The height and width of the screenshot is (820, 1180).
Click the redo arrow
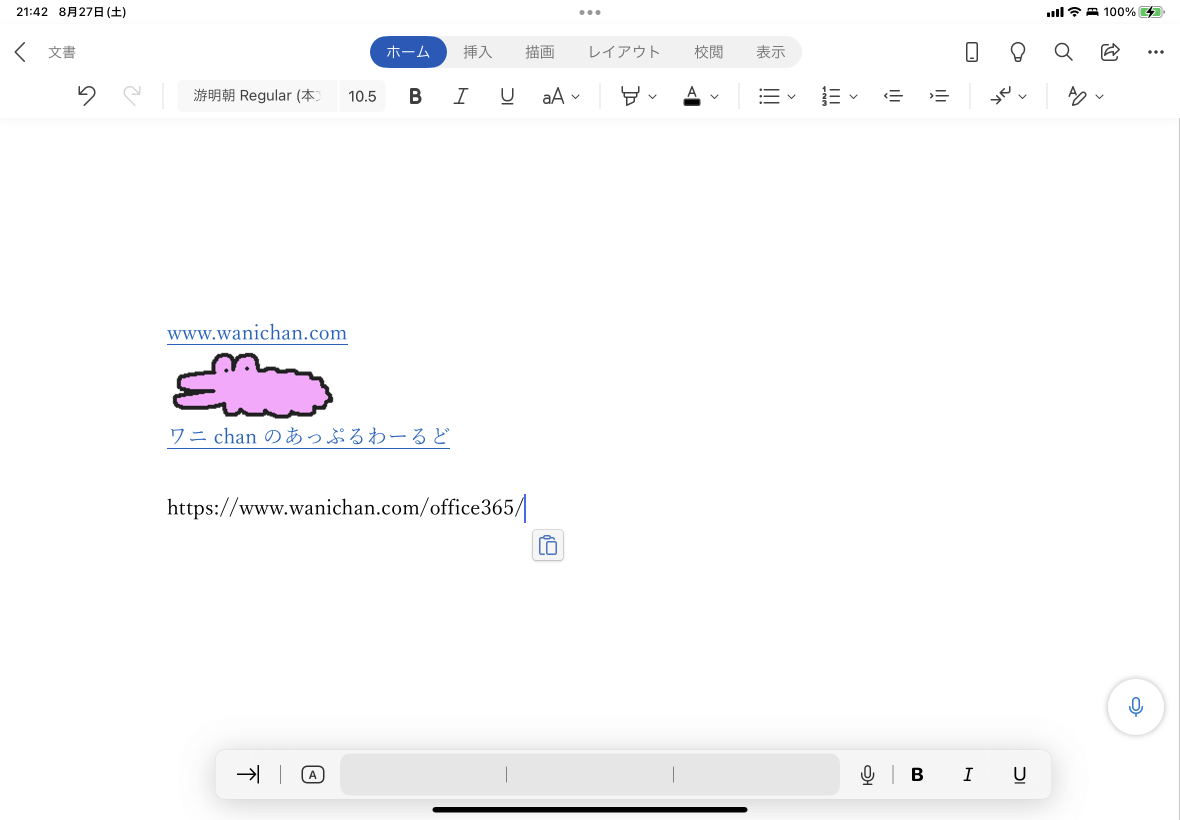pos(132,96)
